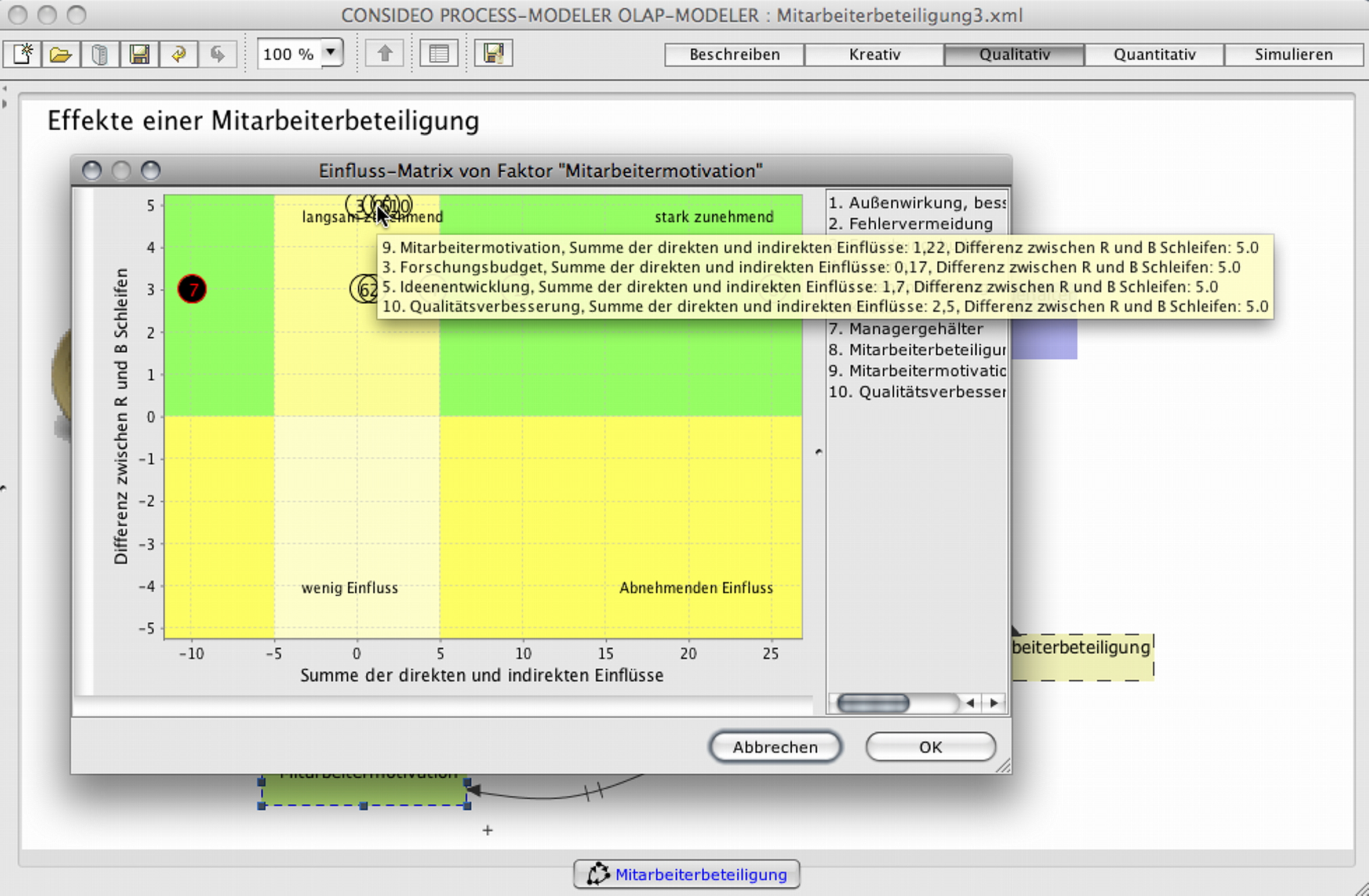Screen dimensions: 1369x896
Task: Open the 100 % zoom dropdown
Action: coord(331,53)
